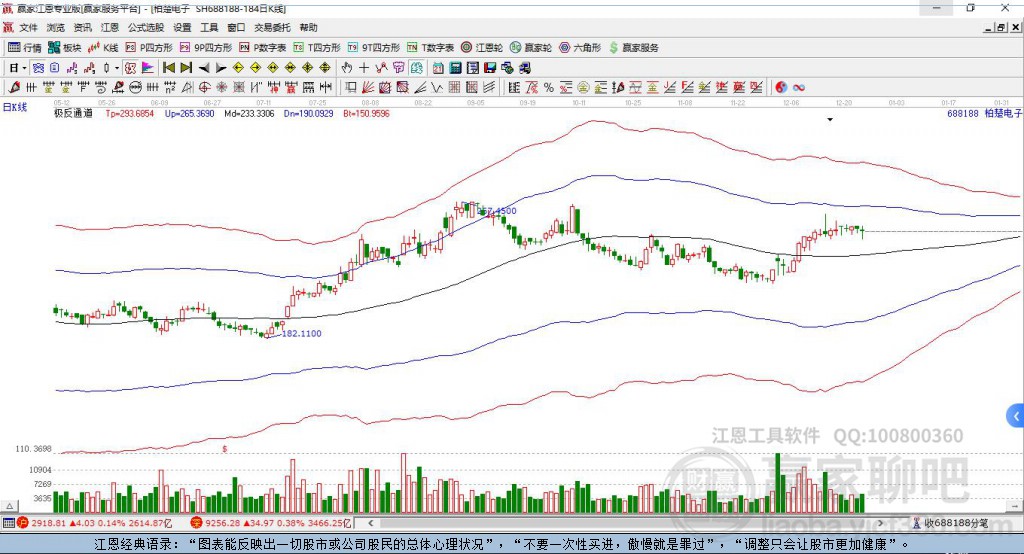
Task: Click the black left arrow step-back icon
Action: coord(204,68)
